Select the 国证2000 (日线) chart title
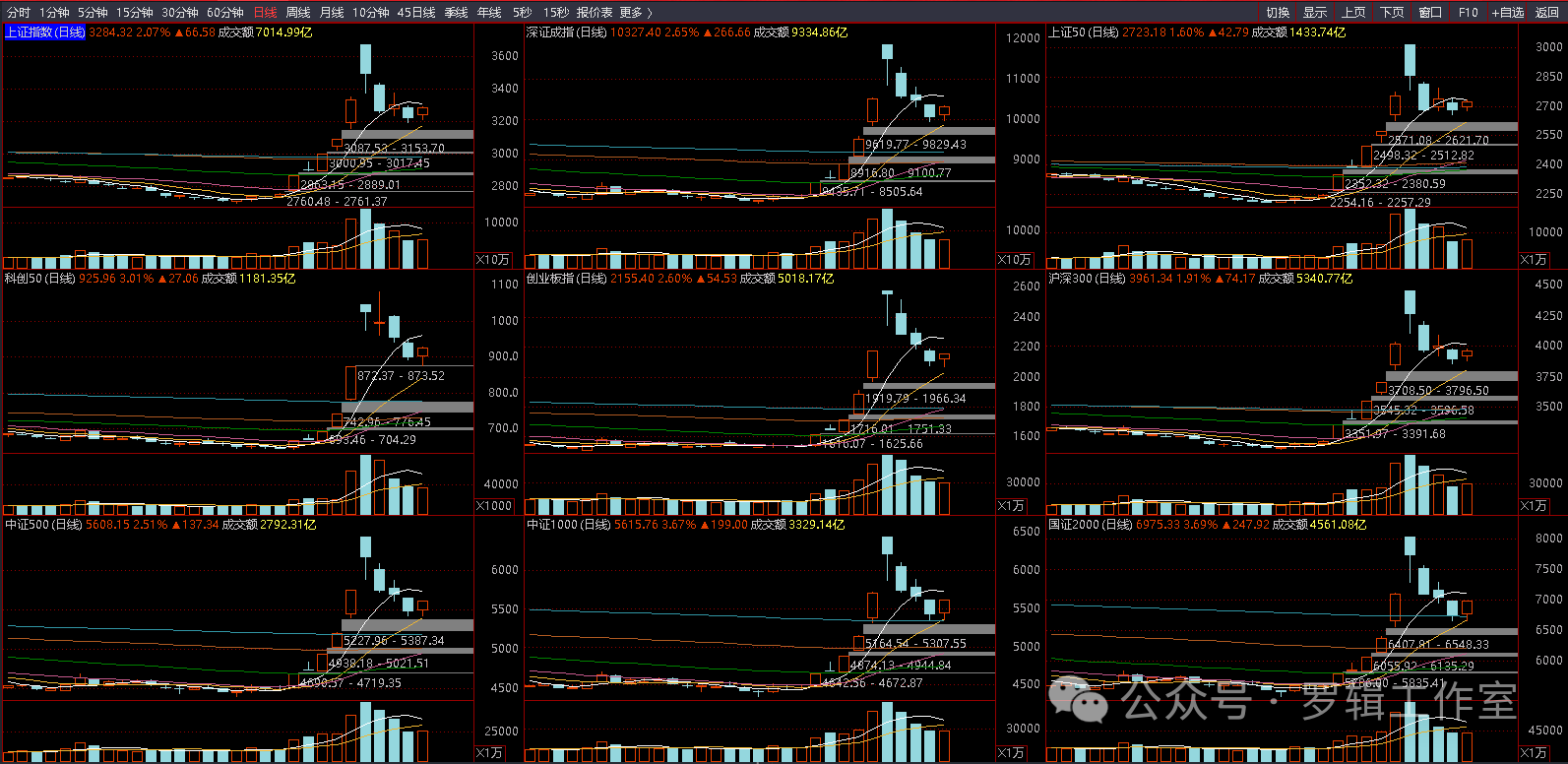The height and width of the screenshot is (764, 1568). pyautogui.click(x=1091, y=525)
